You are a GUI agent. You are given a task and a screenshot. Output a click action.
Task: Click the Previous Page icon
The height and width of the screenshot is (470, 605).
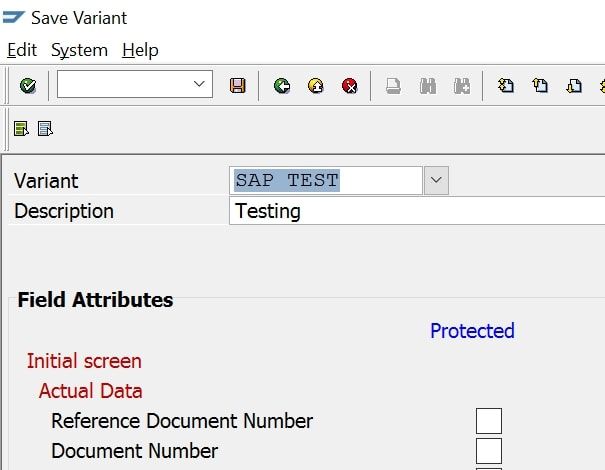click(x=540, y=85)
